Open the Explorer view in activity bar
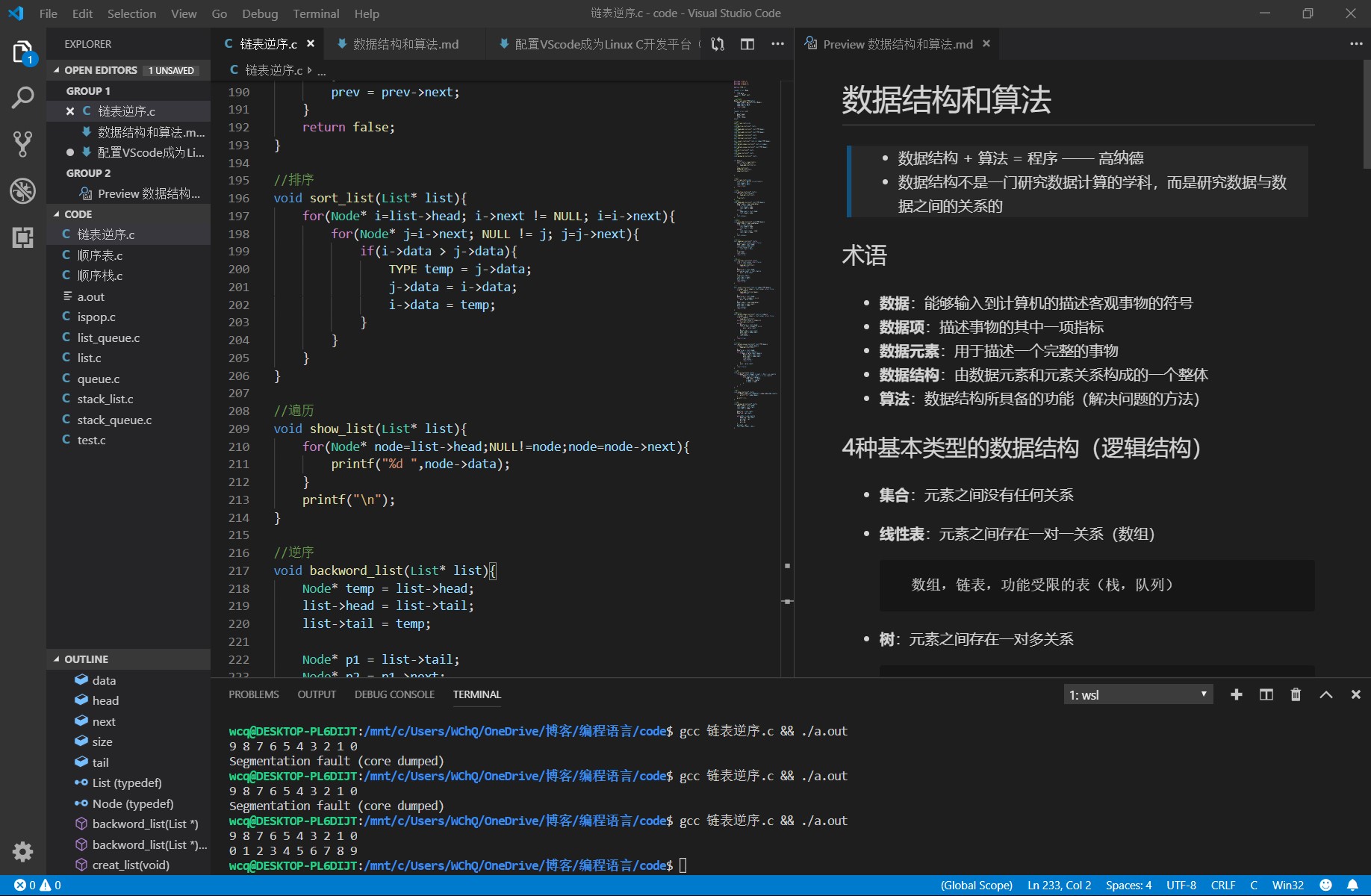The image size is (1371, 896). [22, 52]
